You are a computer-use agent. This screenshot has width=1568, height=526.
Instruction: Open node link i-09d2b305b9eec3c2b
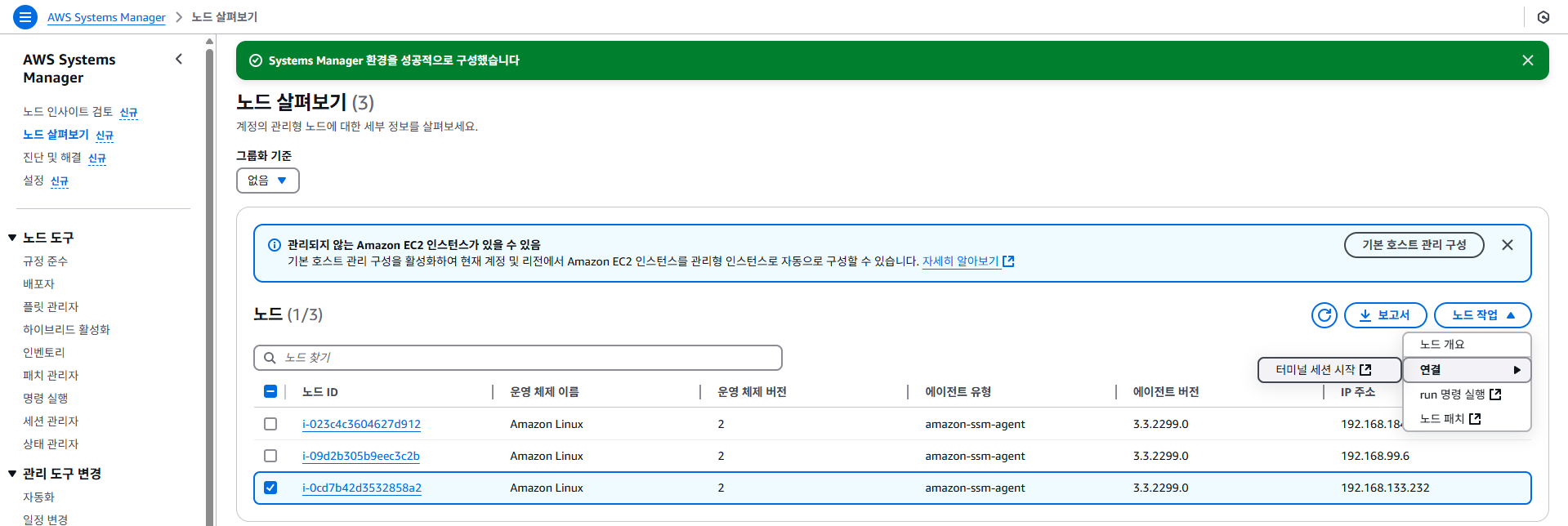click(360, 456)
